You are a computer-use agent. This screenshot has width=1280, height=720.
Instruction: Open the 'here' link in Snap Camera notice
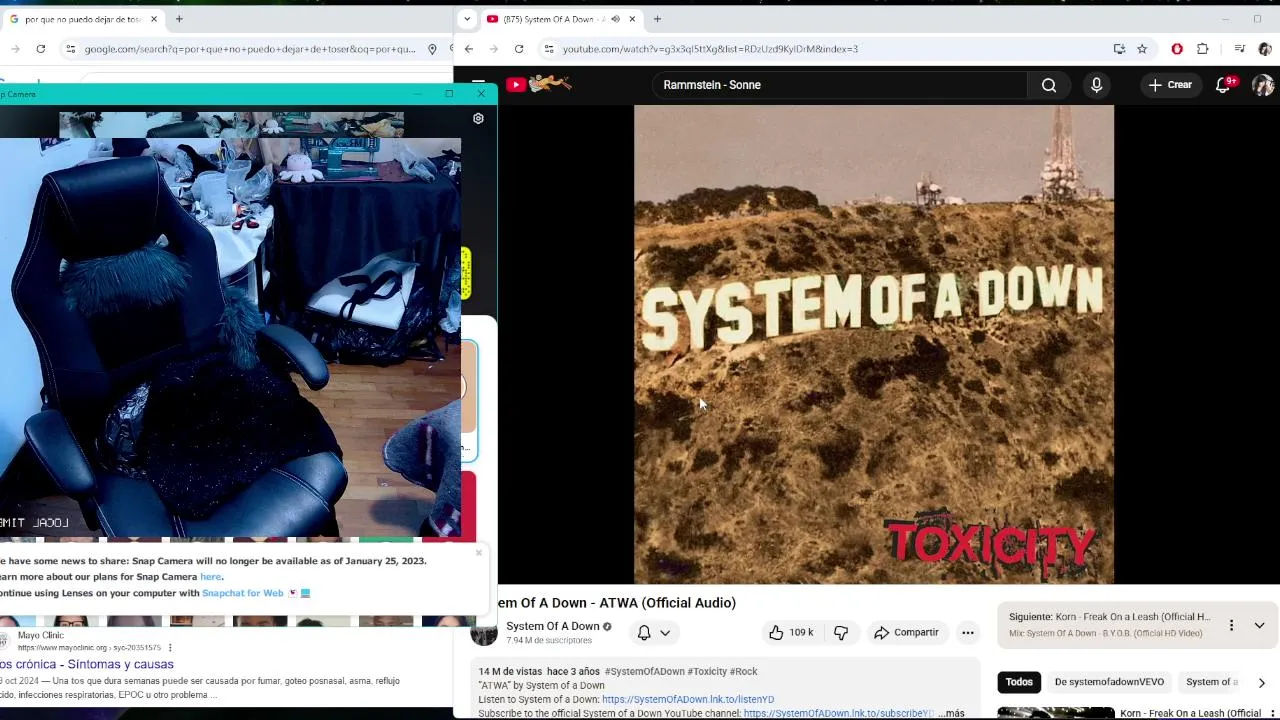click(210, 577)
